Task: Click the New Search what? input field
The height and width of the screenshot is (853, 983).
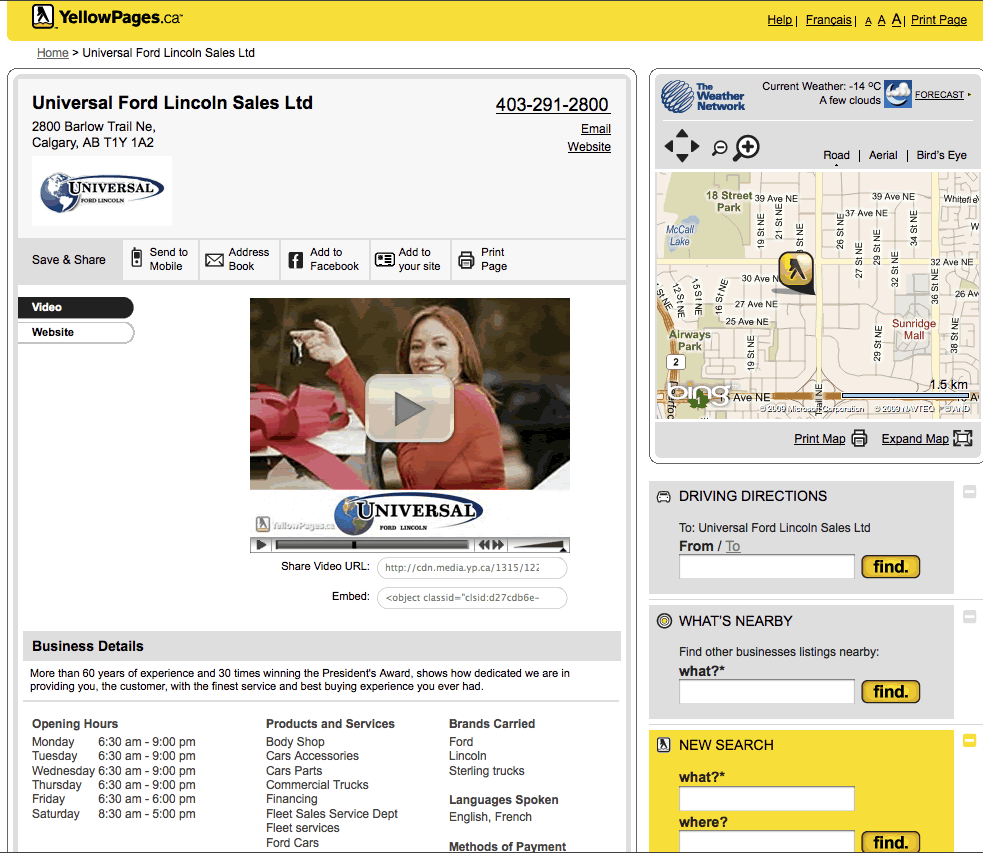Action: 767,798
